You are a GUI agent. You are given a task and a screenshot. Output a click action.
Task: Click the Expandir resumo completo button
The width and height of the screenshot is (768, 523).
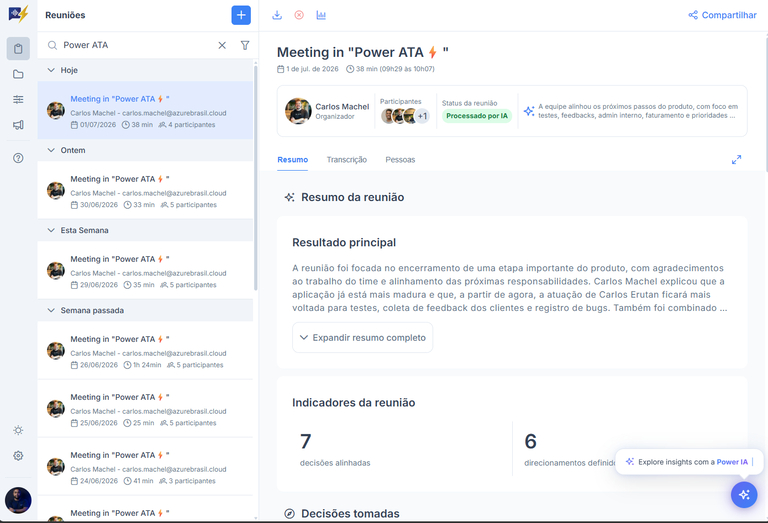tap(362, 337)
